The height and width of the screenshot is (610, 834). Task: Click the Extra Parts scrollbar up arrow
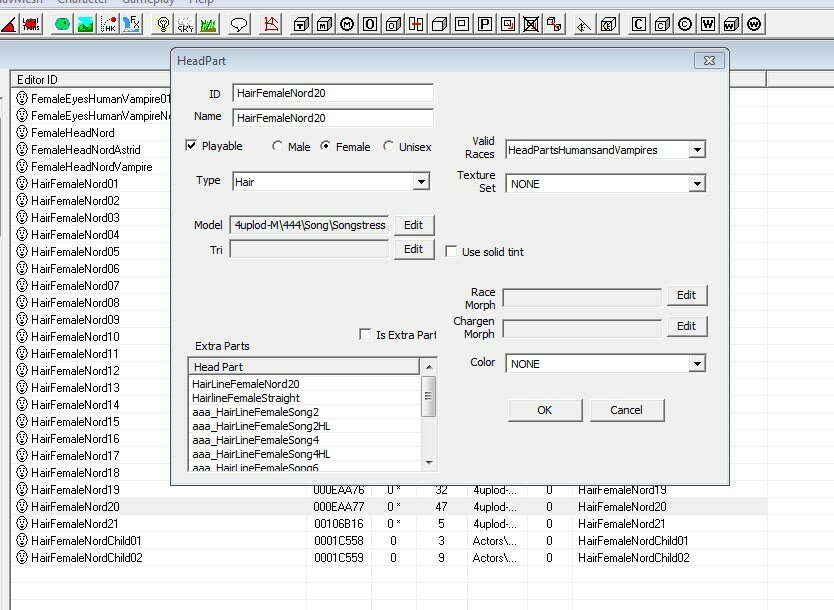pyautogui.click(x=429, y=367)
